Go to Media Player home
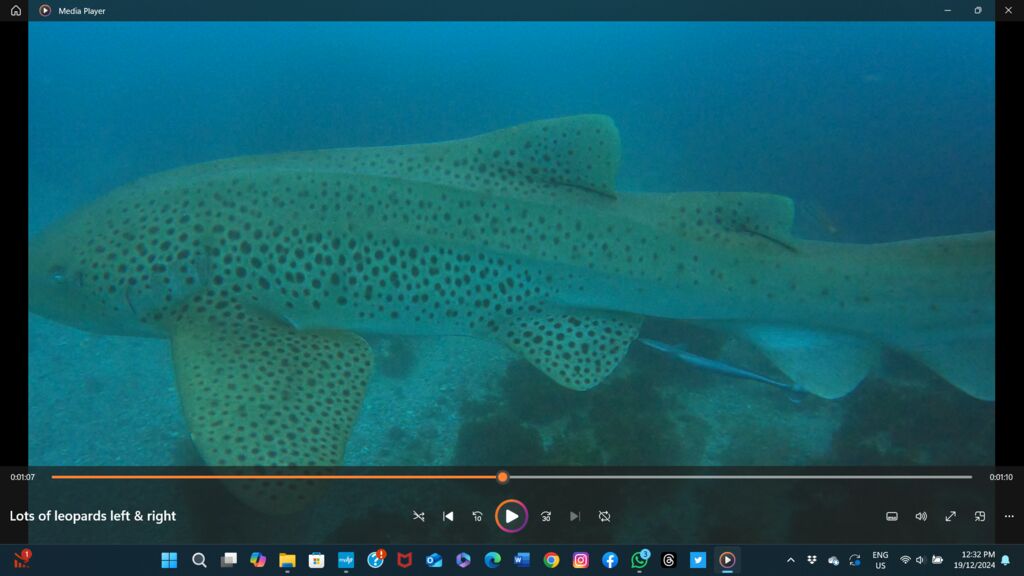Viewport: 1024px width, 576px height. (15, 10)
